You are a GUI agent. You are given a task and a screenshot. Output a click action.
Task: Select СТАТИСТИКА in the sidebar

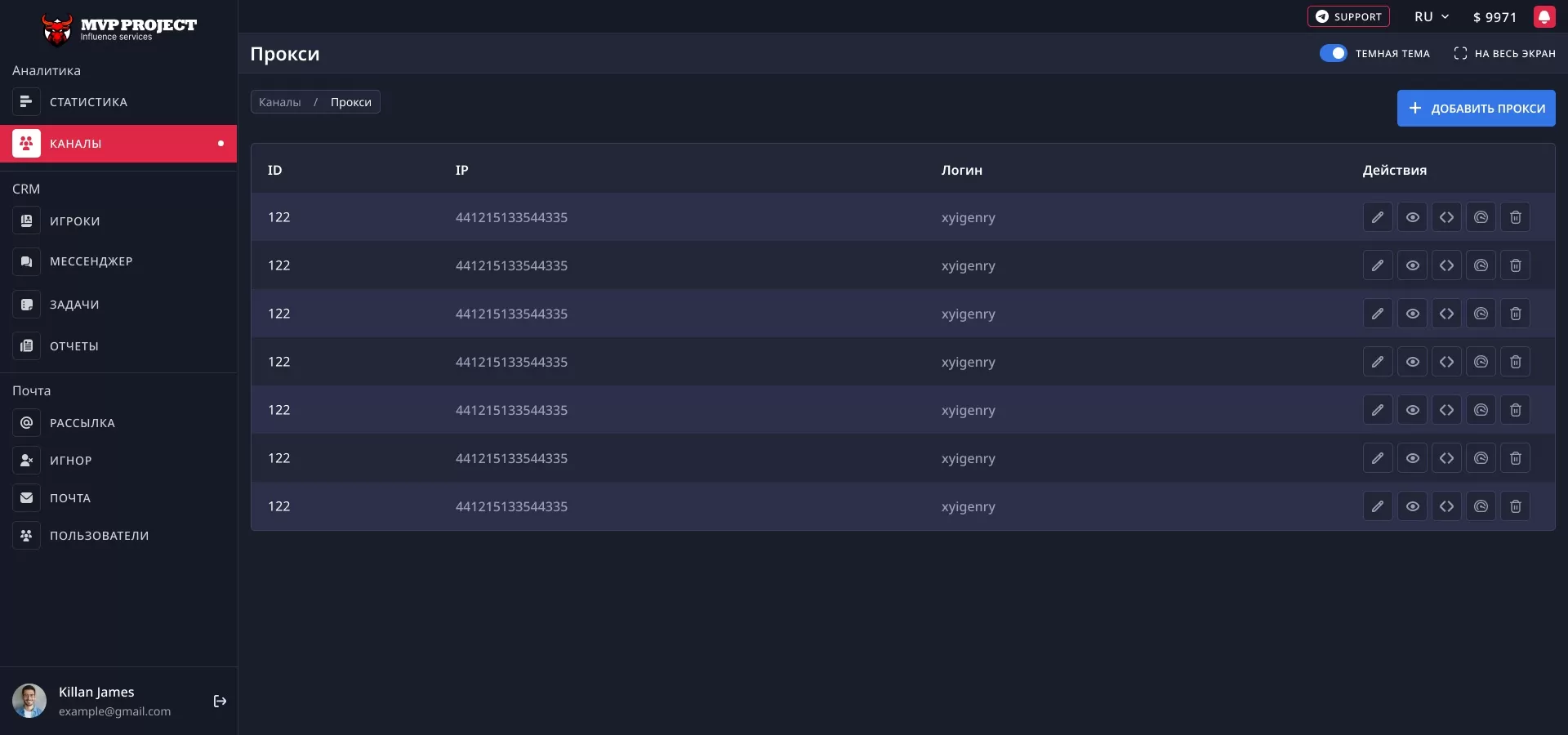point(87,101)
